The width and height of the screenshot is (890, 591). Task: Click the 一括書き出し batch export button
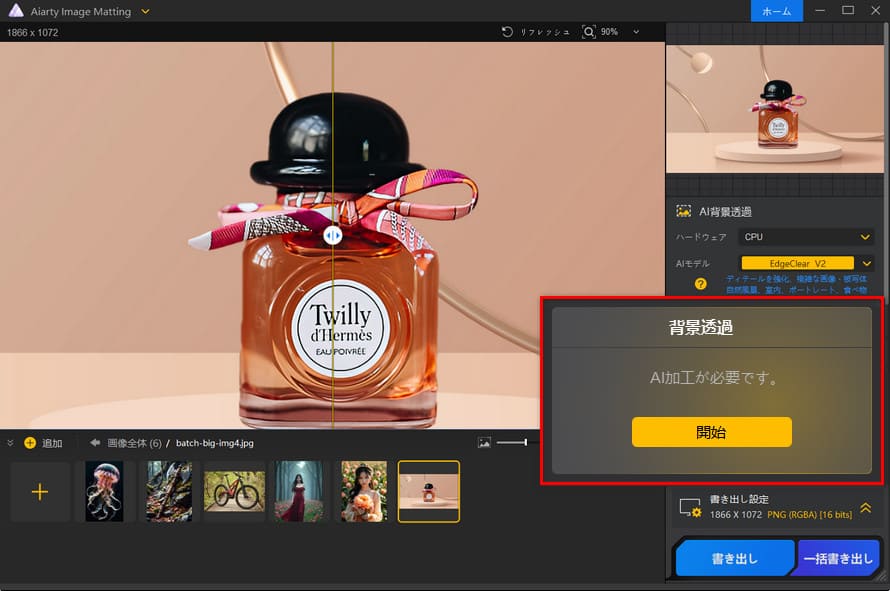838,558
